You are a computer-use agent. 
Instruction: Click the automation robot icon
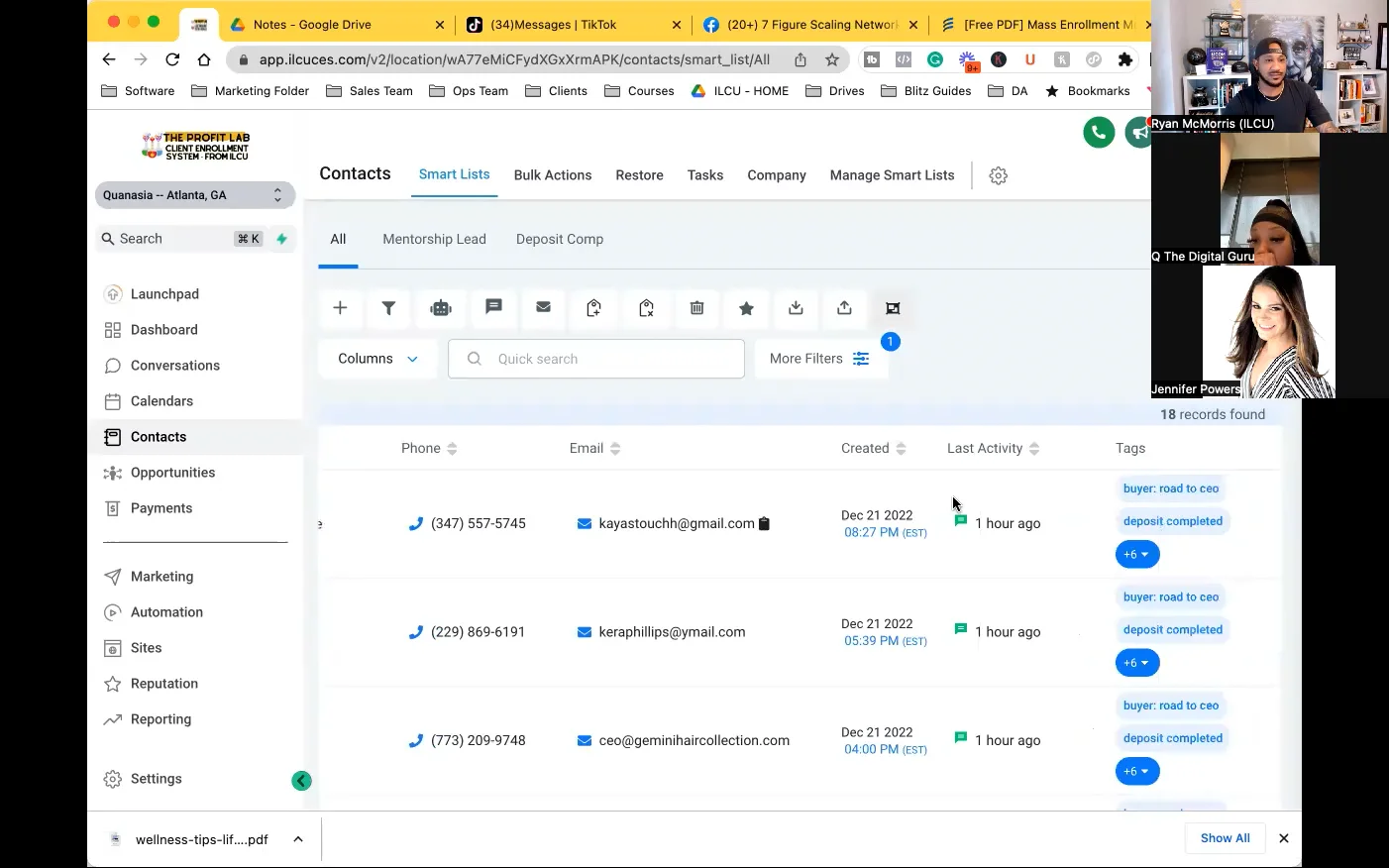click(x=441, y=308)
